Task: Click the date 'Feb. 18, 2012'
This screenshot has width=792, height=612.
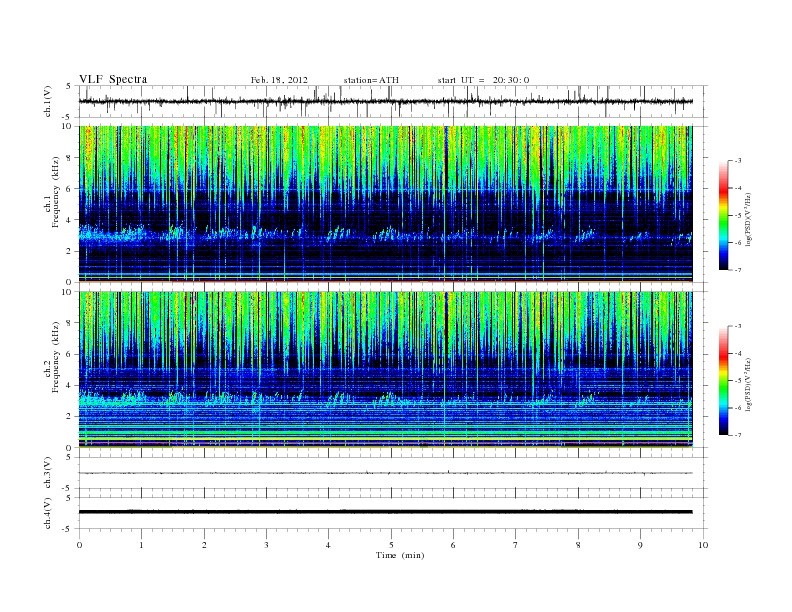Action: point(279,80)
